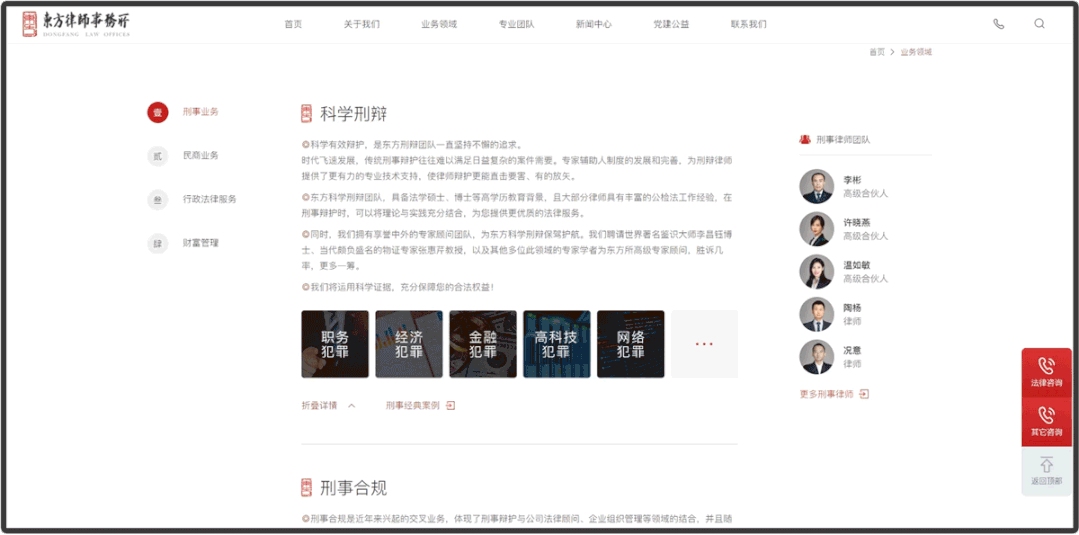Click the phone icon in header

pos(998,24)
